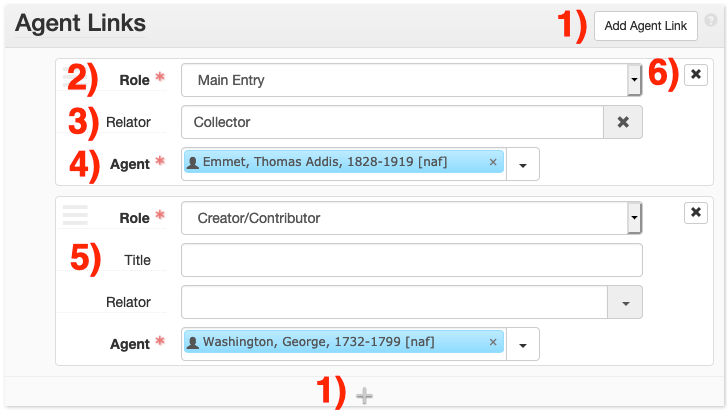This screenshot has width=727, height=413.
Task: Remove the Main Entry agent link
Action: 697,73
